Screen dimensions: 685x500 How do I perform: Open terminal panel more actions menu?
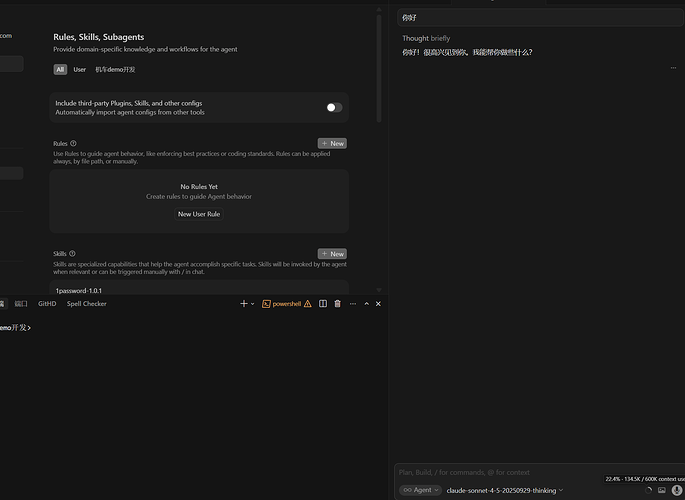pos(353,304)
